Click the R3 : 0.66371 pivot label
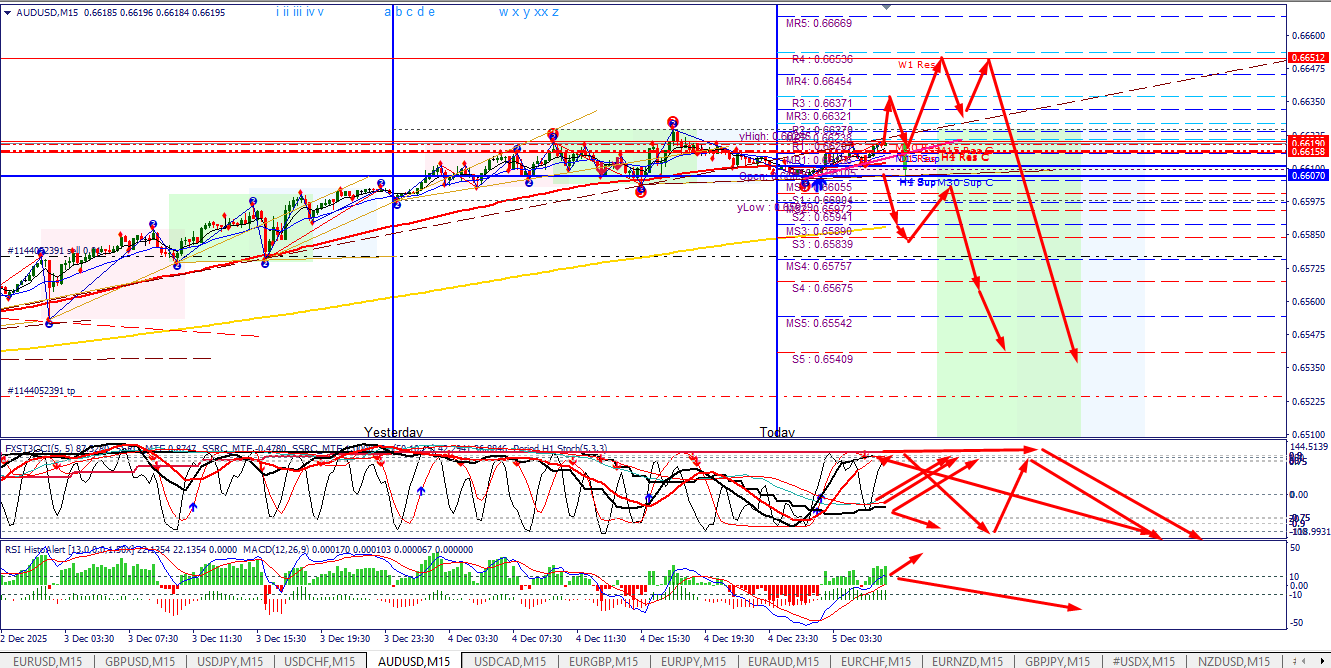The width and height of the screenshot is (1331, 668). pyautogui.click(x=823, y=103)
